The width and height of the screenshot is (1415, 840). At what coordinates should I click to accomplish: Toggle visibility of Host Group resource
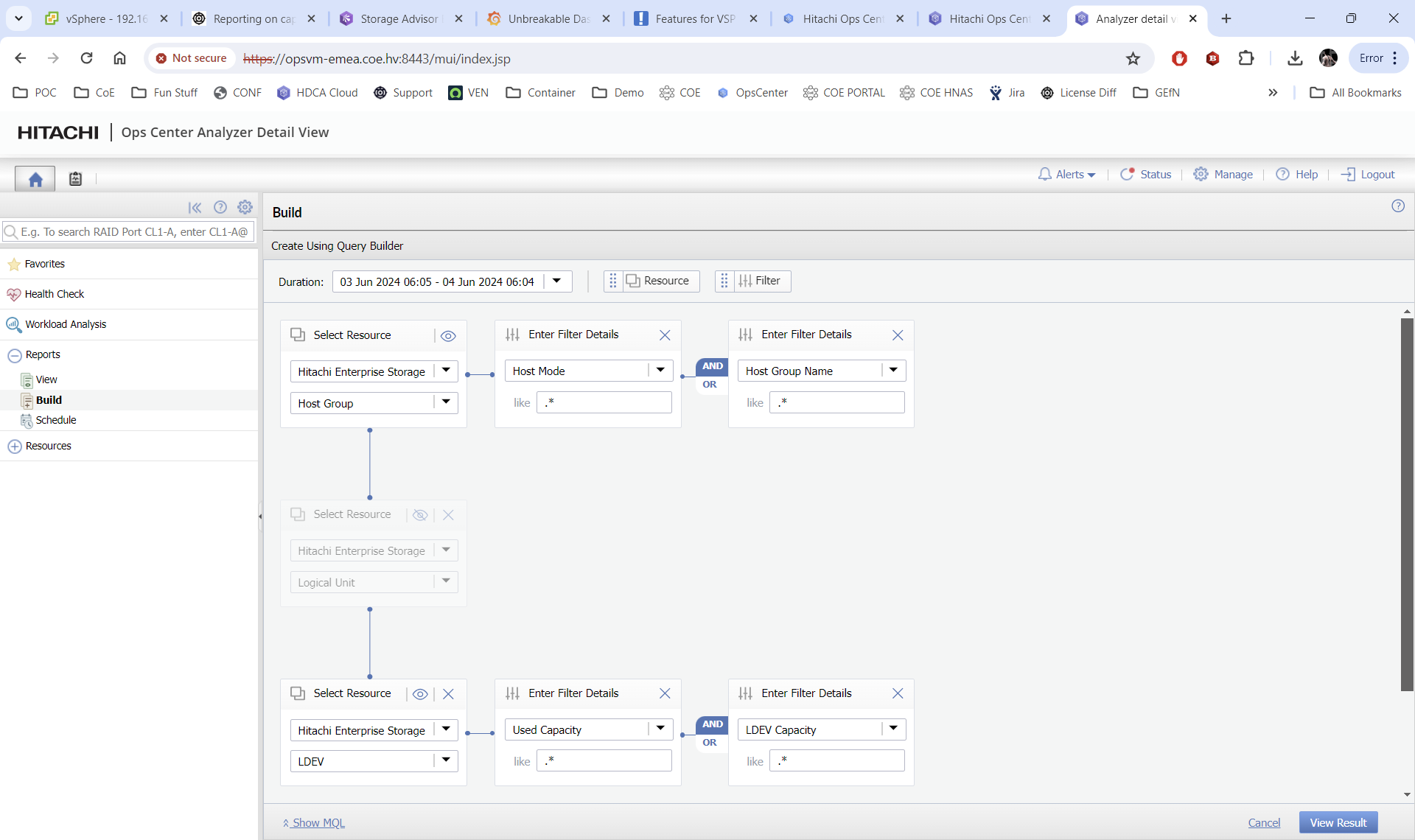(x=448, y=336)
